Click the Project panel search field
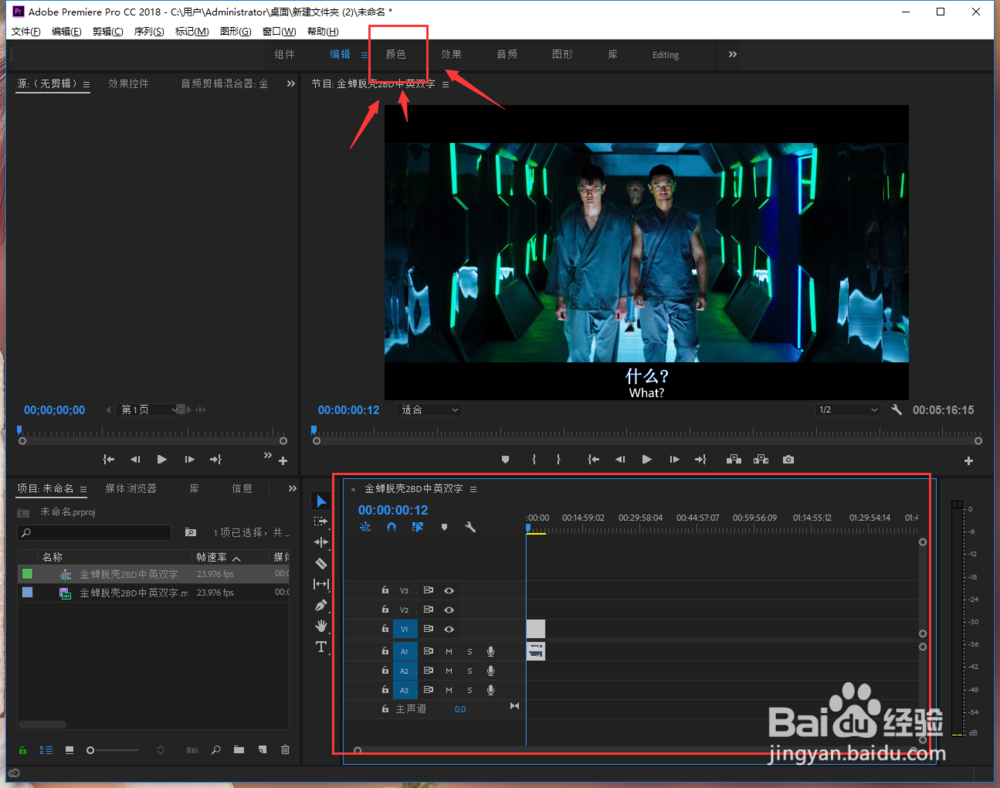The width and height of the screenshot is (1000, 788). point(94,532)
